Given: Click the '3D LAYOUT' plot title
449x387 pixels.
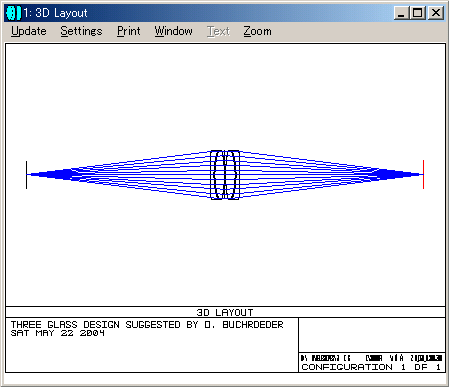Looking at the screenshot, I should (x=225, y=312).
